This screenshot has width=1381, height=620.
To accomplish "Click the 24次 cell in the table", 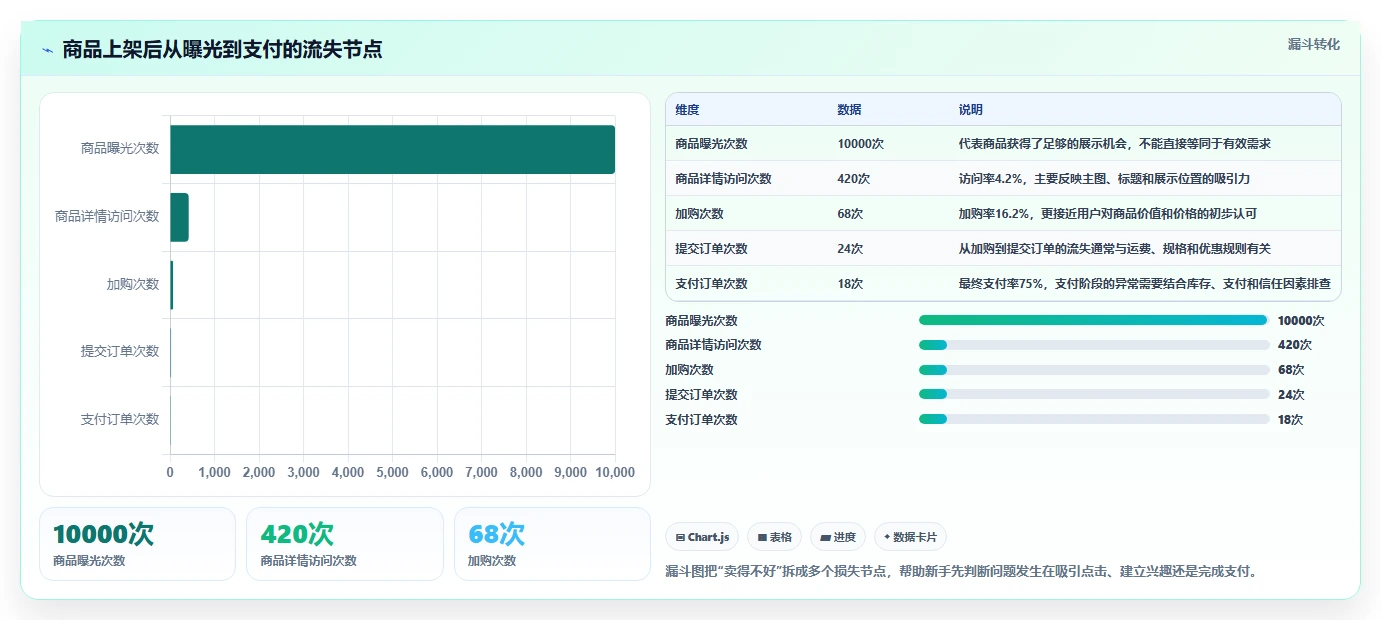I will [850, 249].
